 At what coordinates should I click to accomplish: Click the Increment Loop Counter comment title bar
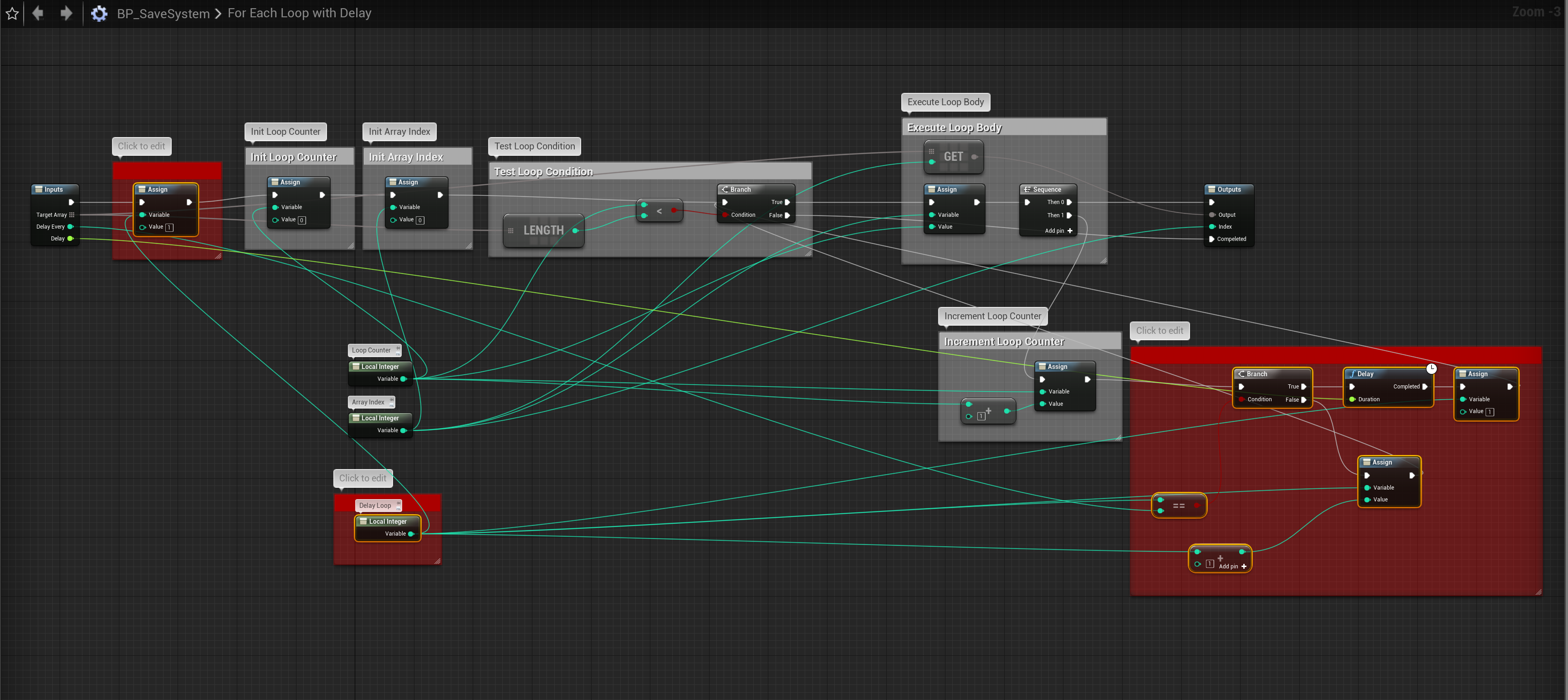[1029, 342]
